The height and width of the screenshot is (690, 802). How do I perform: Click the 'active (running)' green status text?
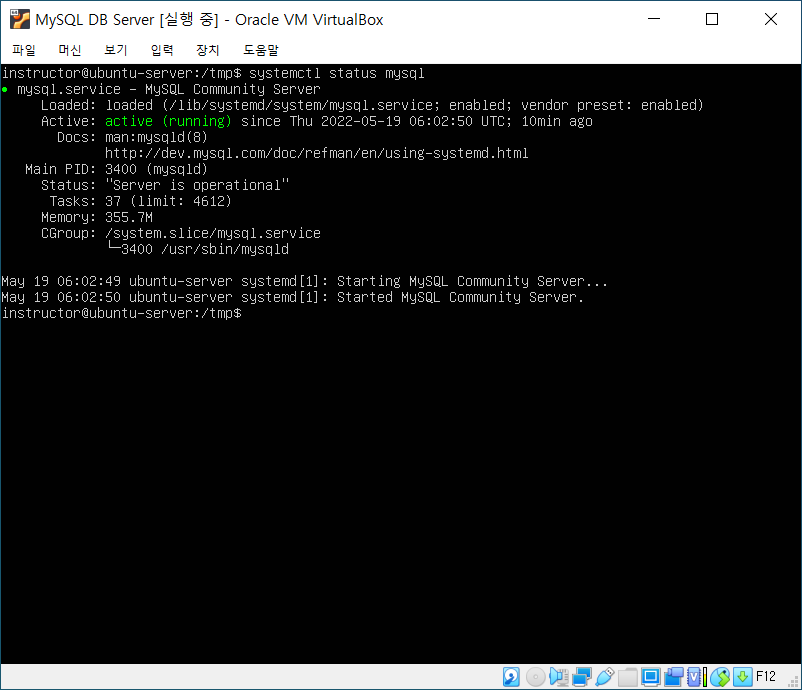[x=168, y=121]
